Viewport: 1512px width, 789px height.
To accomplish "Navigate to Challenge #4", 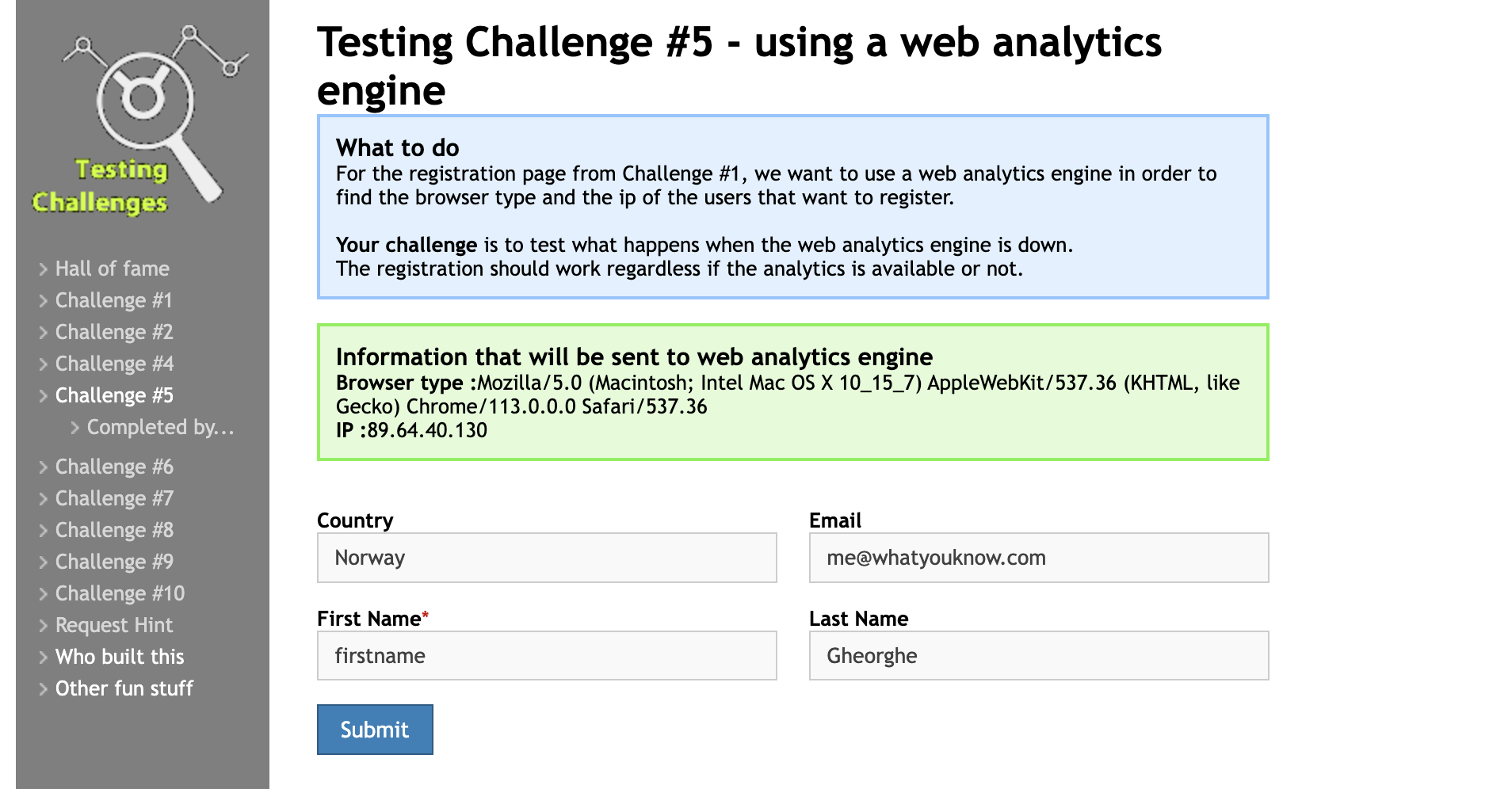I will [x=114, y=364].
